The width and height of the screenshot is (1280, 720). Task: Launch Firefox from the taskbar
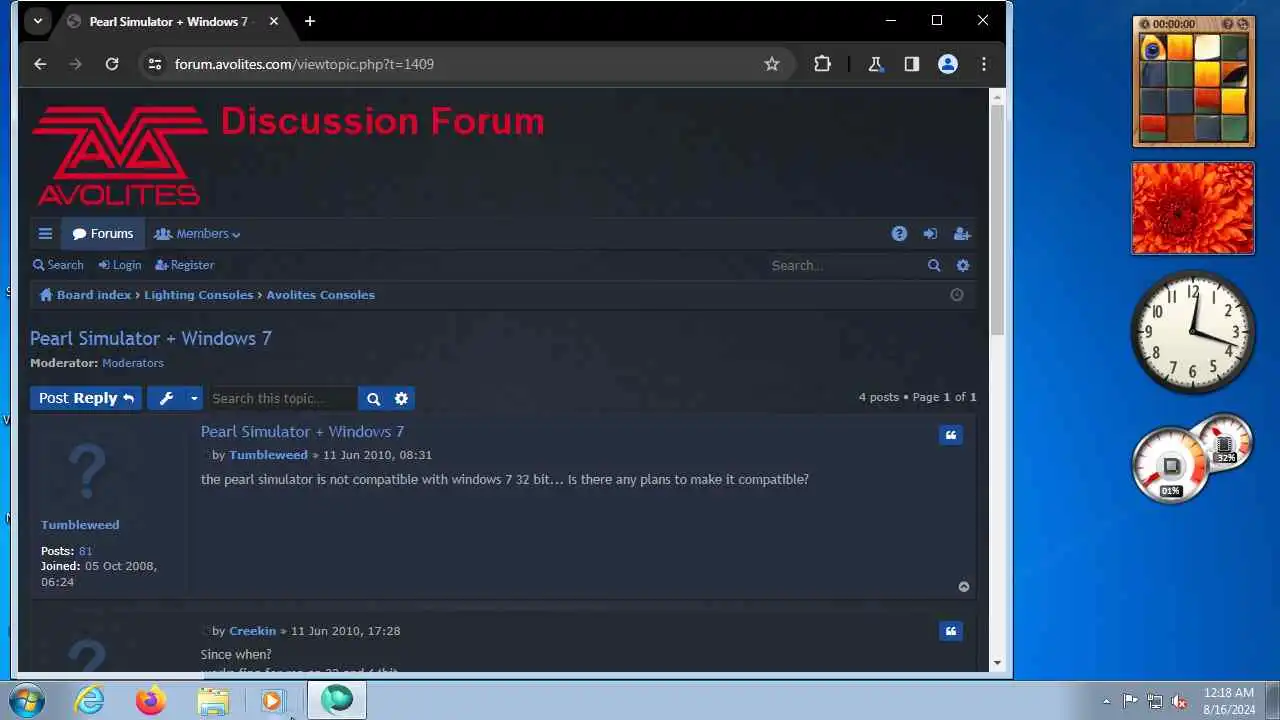tap(151, 700)
